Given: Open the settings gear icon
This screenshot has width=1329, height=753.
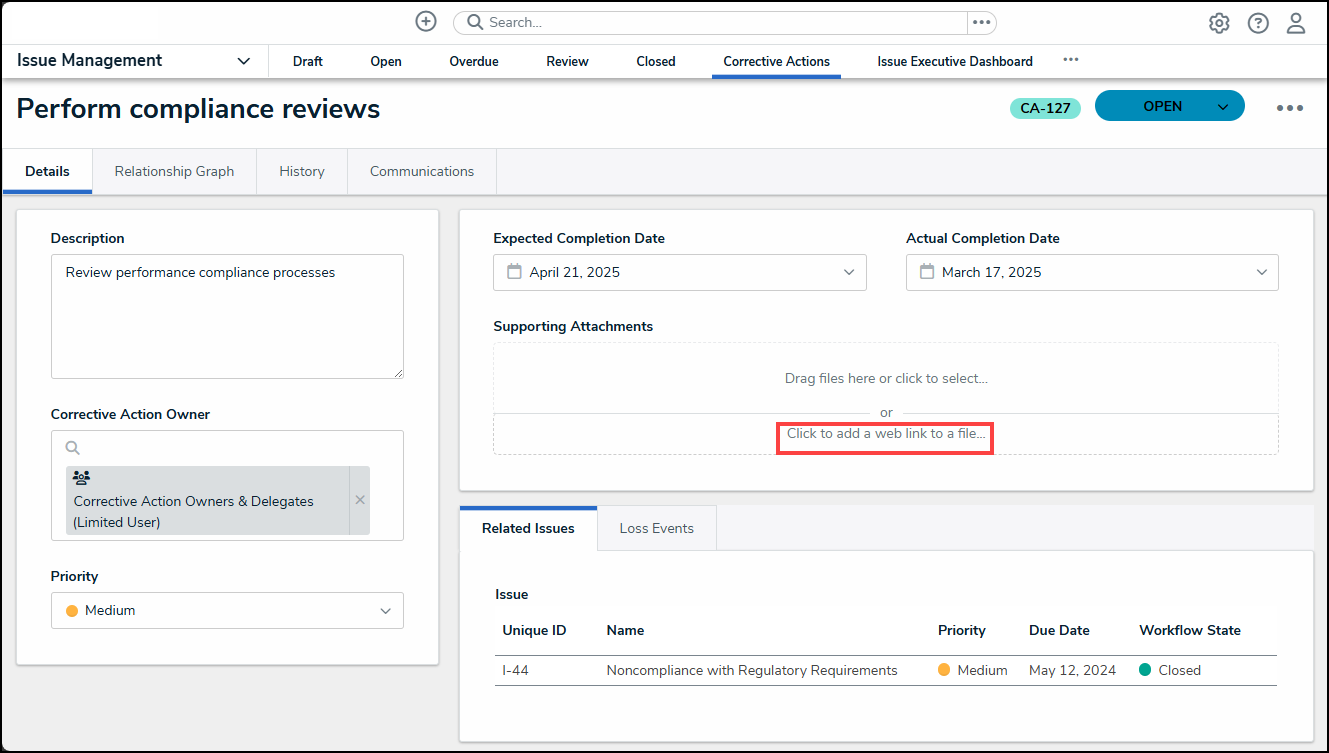Looking at the screenshot, I should click(1219, 23).
